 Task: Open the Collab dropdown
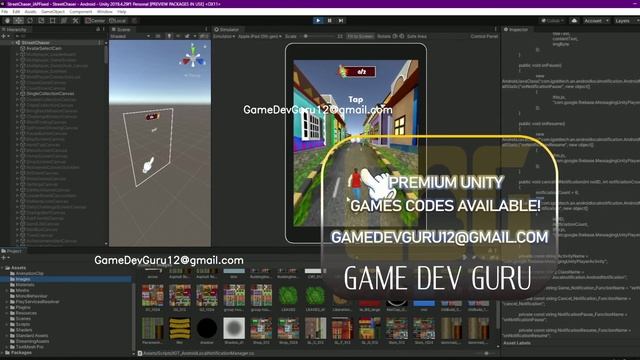[552, 20]
